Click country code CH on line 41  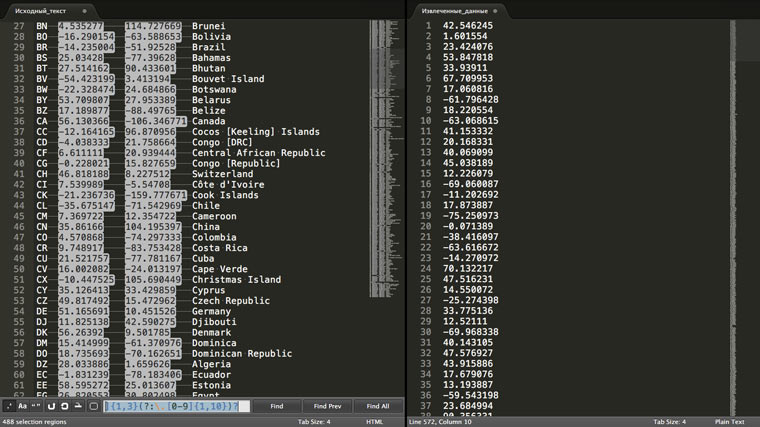click(42, 174)
